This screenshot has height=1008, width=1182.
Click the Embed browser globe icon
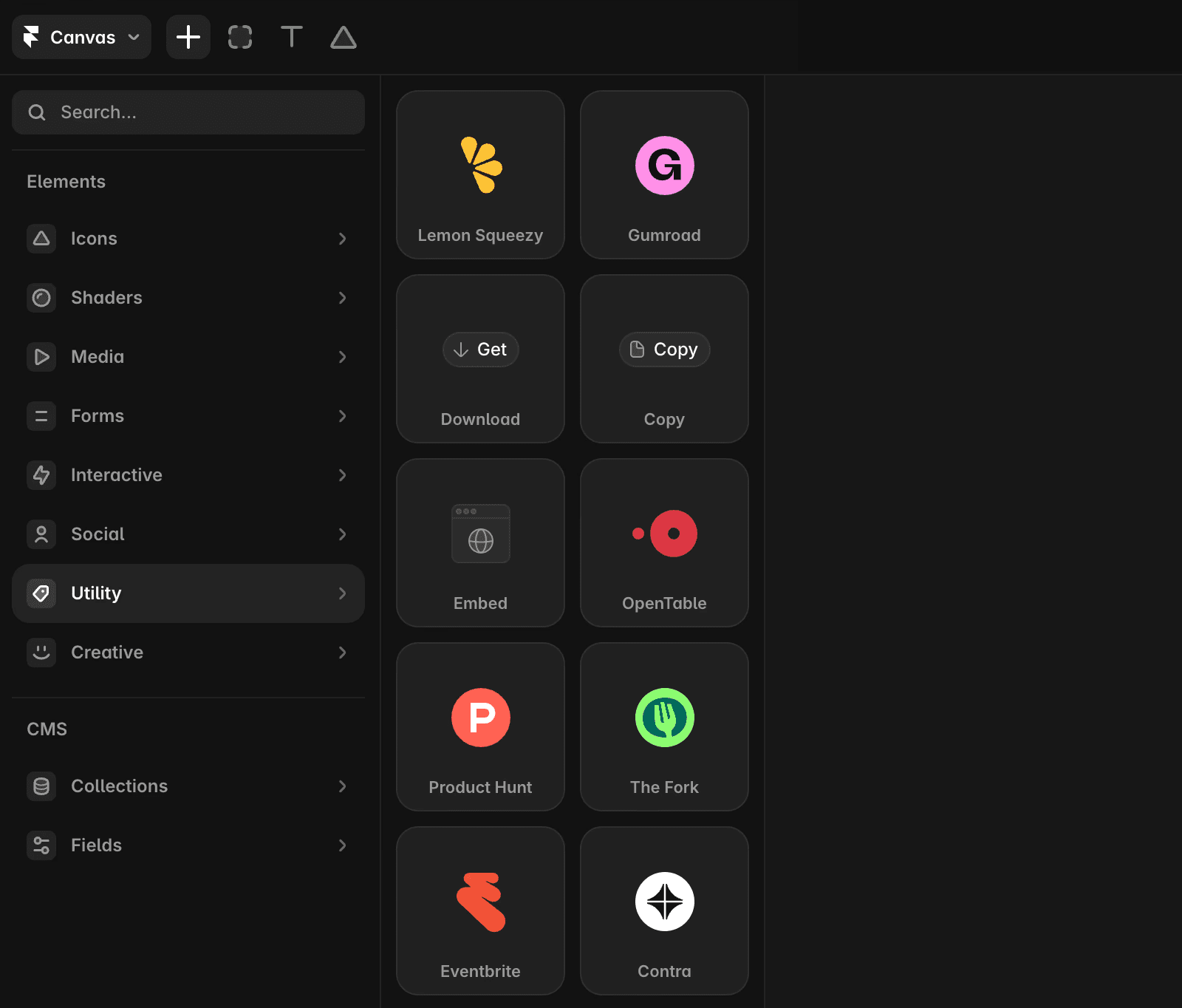tap(481, 534)
